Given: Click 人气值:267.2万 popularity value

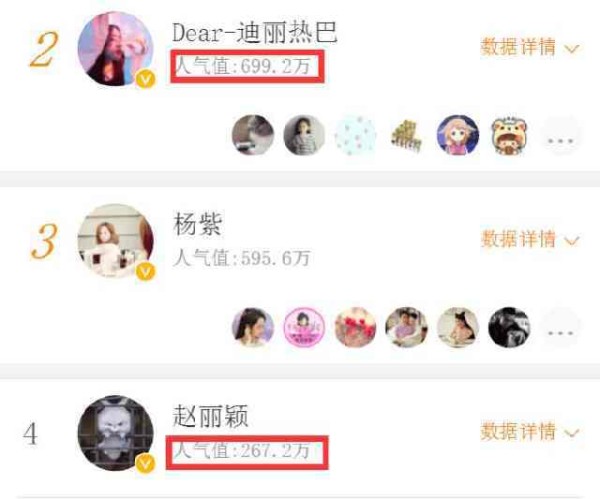Looking at the screenshot, I should click(242, 451).
